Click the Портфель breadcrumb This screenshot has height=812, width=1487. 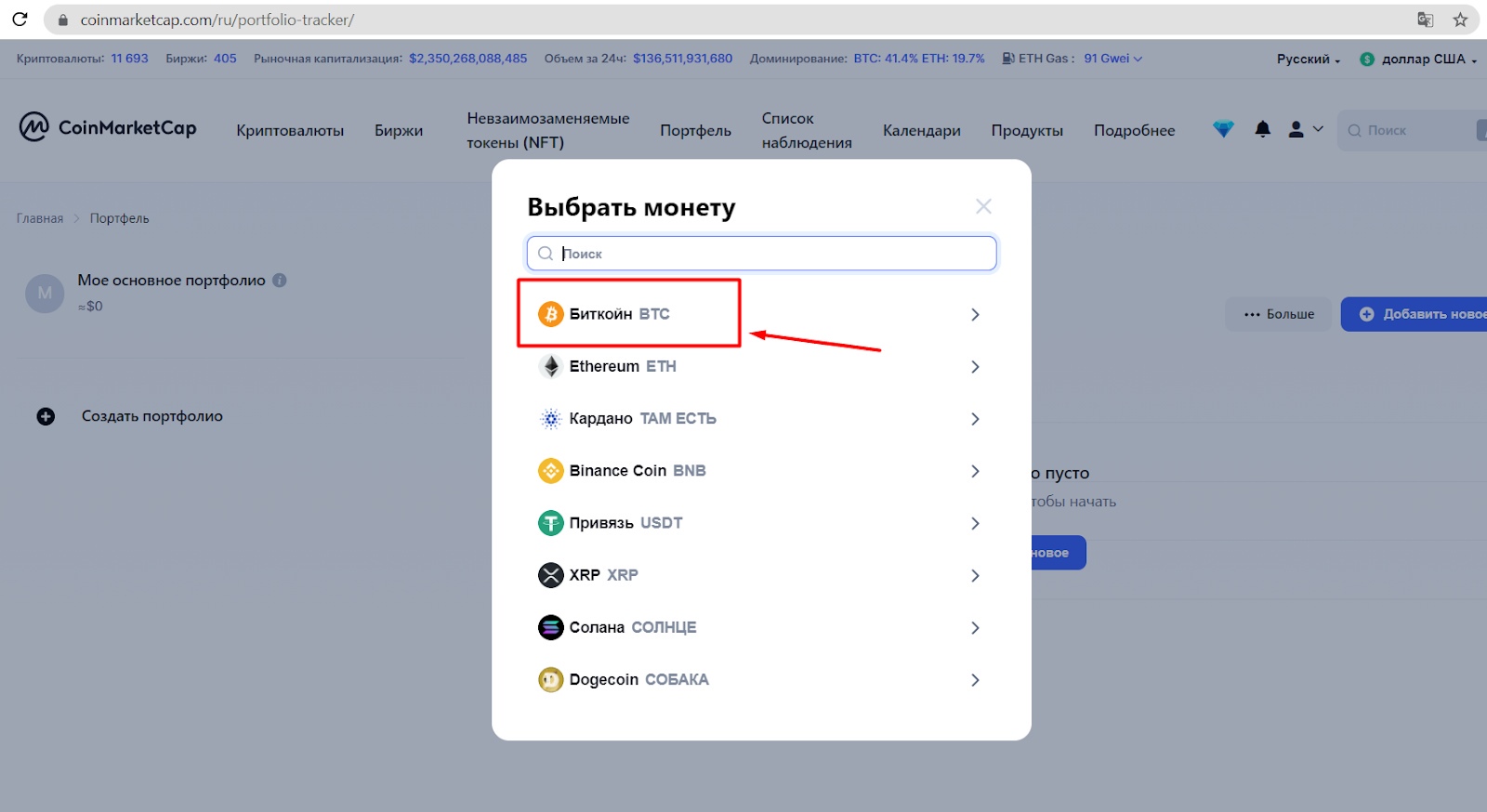(x=119, y=218)
